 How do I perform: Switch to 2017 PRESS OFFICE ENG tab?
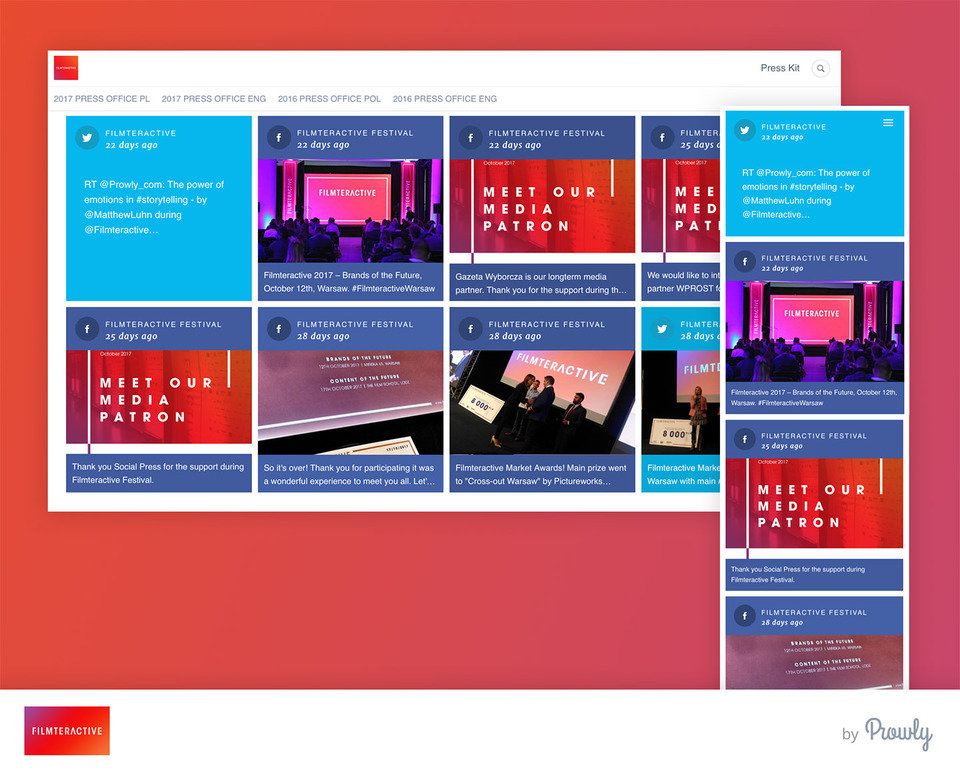point(214,99)
